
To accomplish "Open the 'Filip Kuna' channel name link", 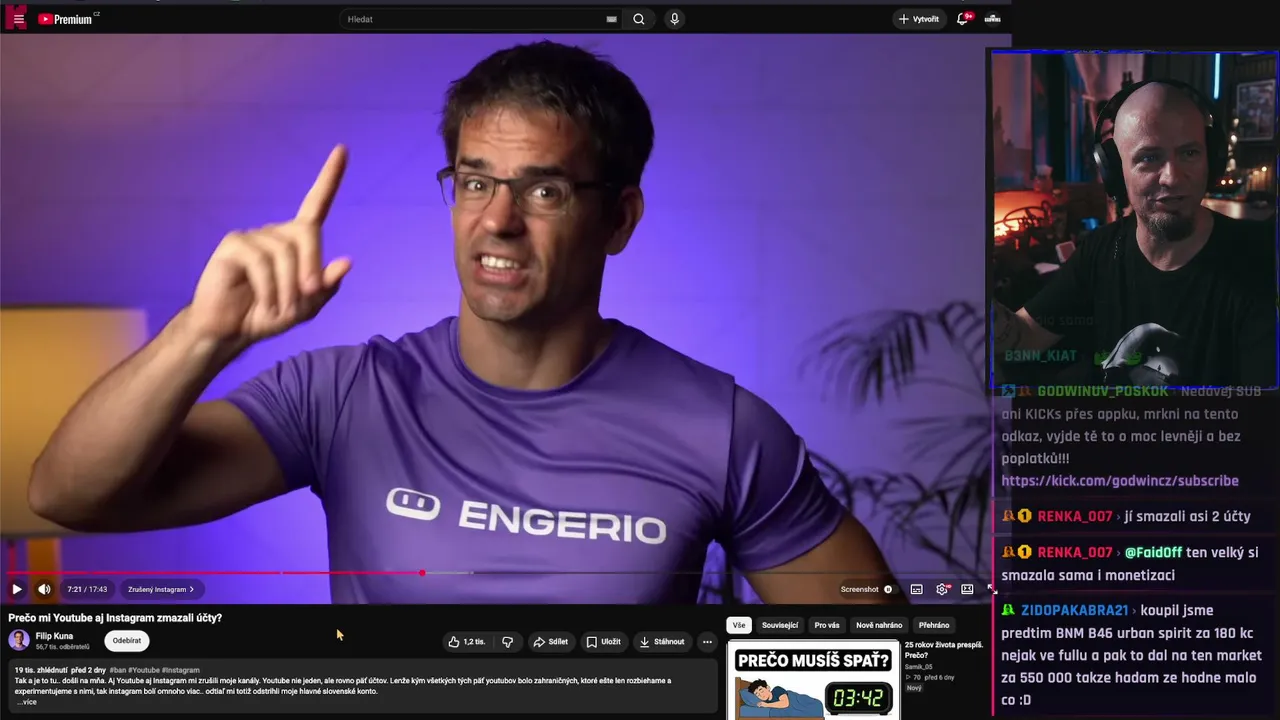I will (54, 636).
